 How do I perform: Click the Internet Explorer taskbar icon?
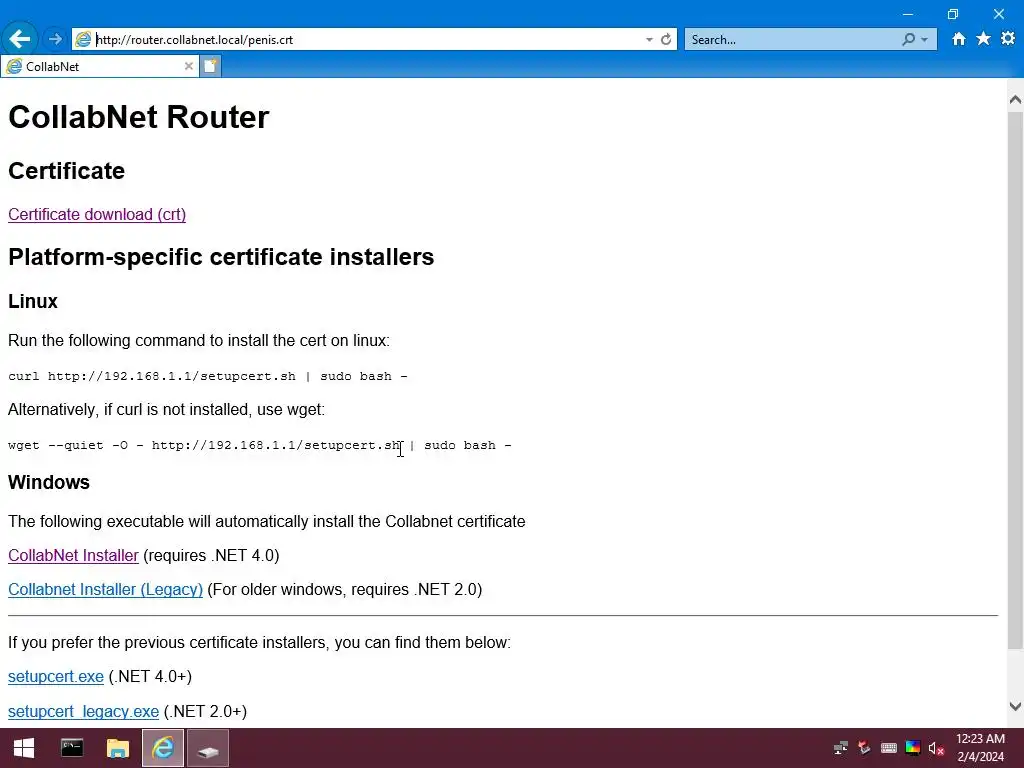(163, 748)
